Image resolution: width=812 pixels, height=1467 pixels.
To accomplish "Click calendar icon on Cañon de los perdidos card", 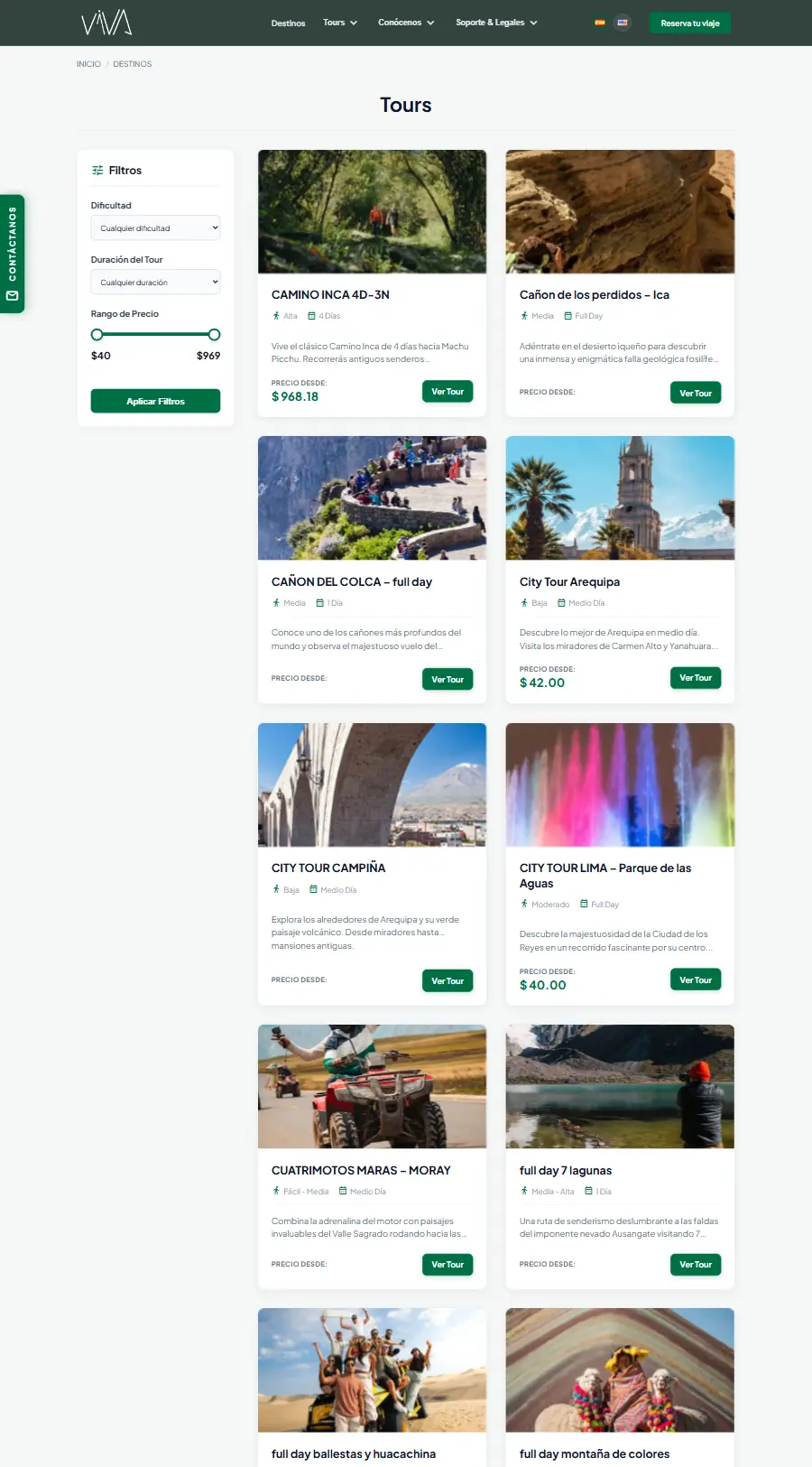I will coord(568,316).
